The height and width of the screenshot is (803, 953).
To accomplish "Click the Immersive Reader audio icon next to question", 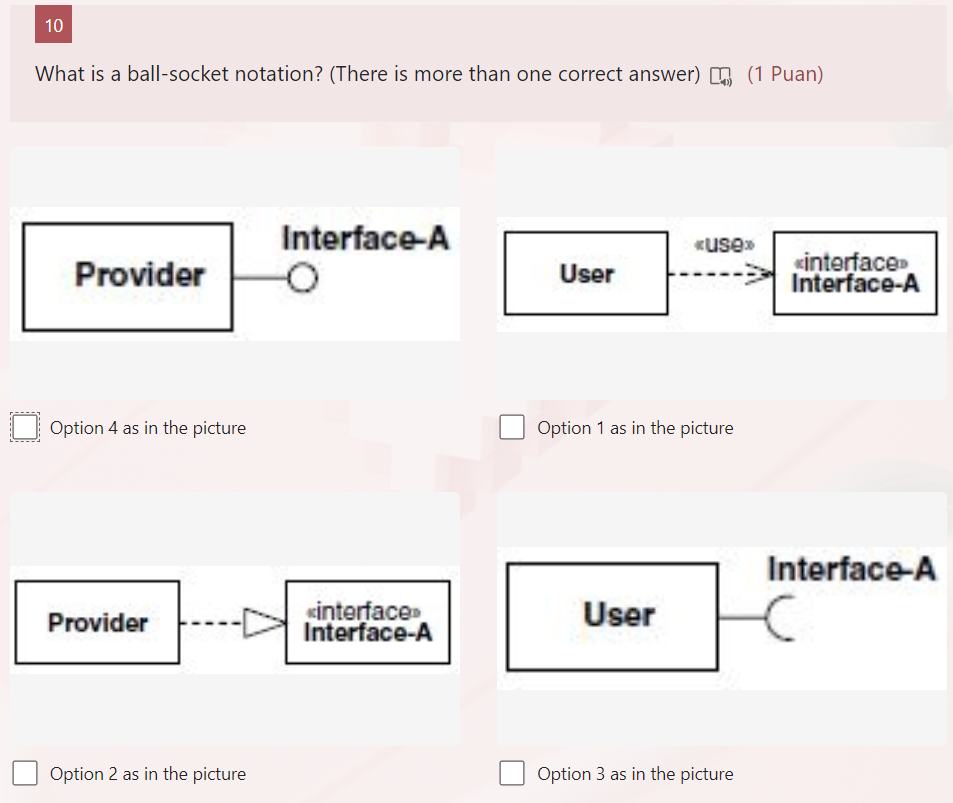I will pyautogui.click(x=718, y=73).
